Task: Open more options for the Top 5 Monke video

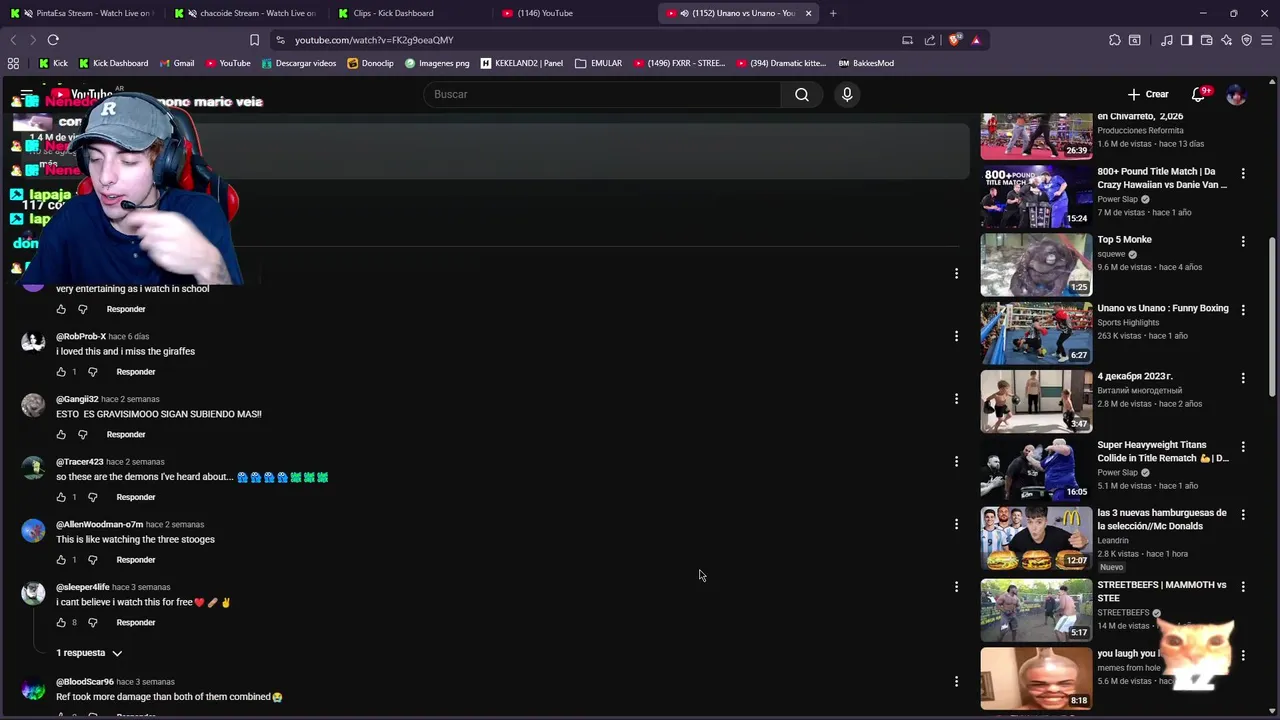Action: pyautogui.click(x=1243, y=241)
